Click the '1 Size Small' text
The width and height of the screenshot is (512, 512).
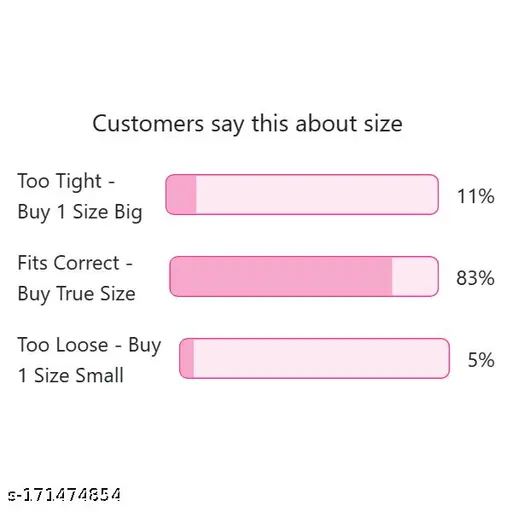pos(70,375)
